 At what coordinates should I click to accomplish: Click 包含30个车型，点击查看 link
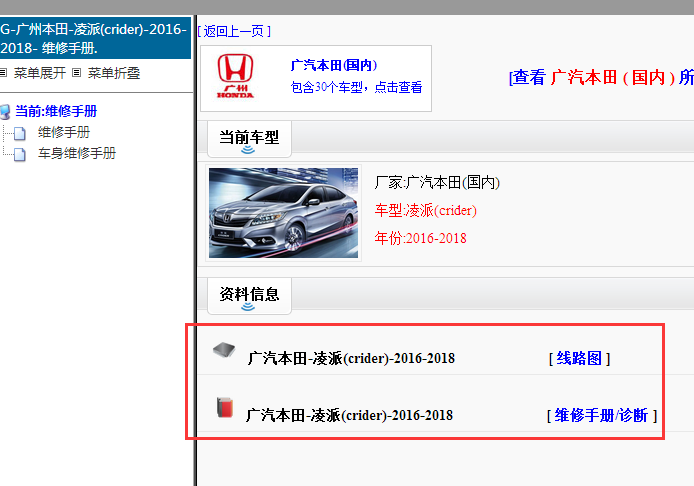pos(356,87)
